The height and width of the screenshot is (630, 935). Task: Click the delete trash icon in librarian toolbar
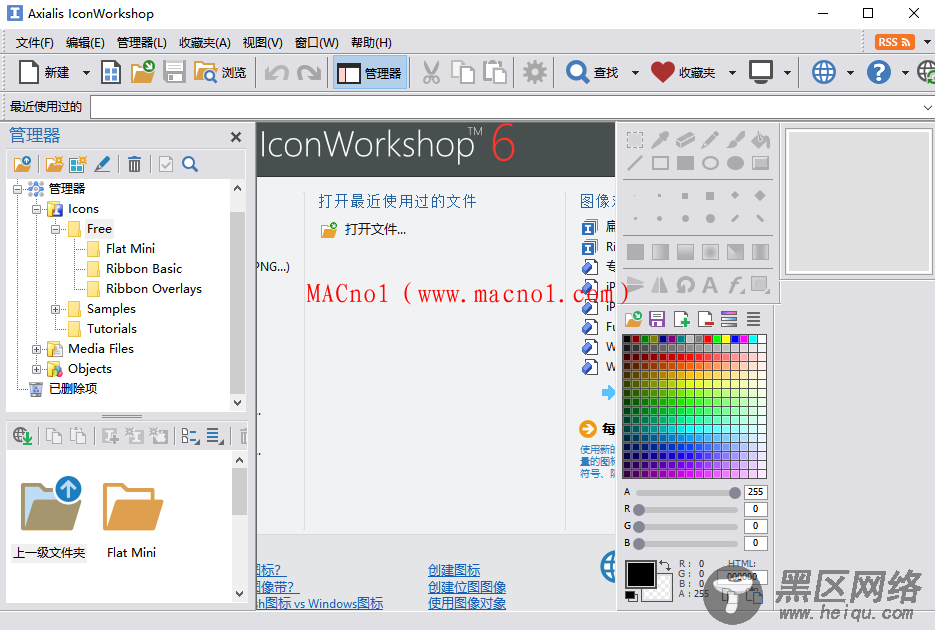(x=134, y=165)
